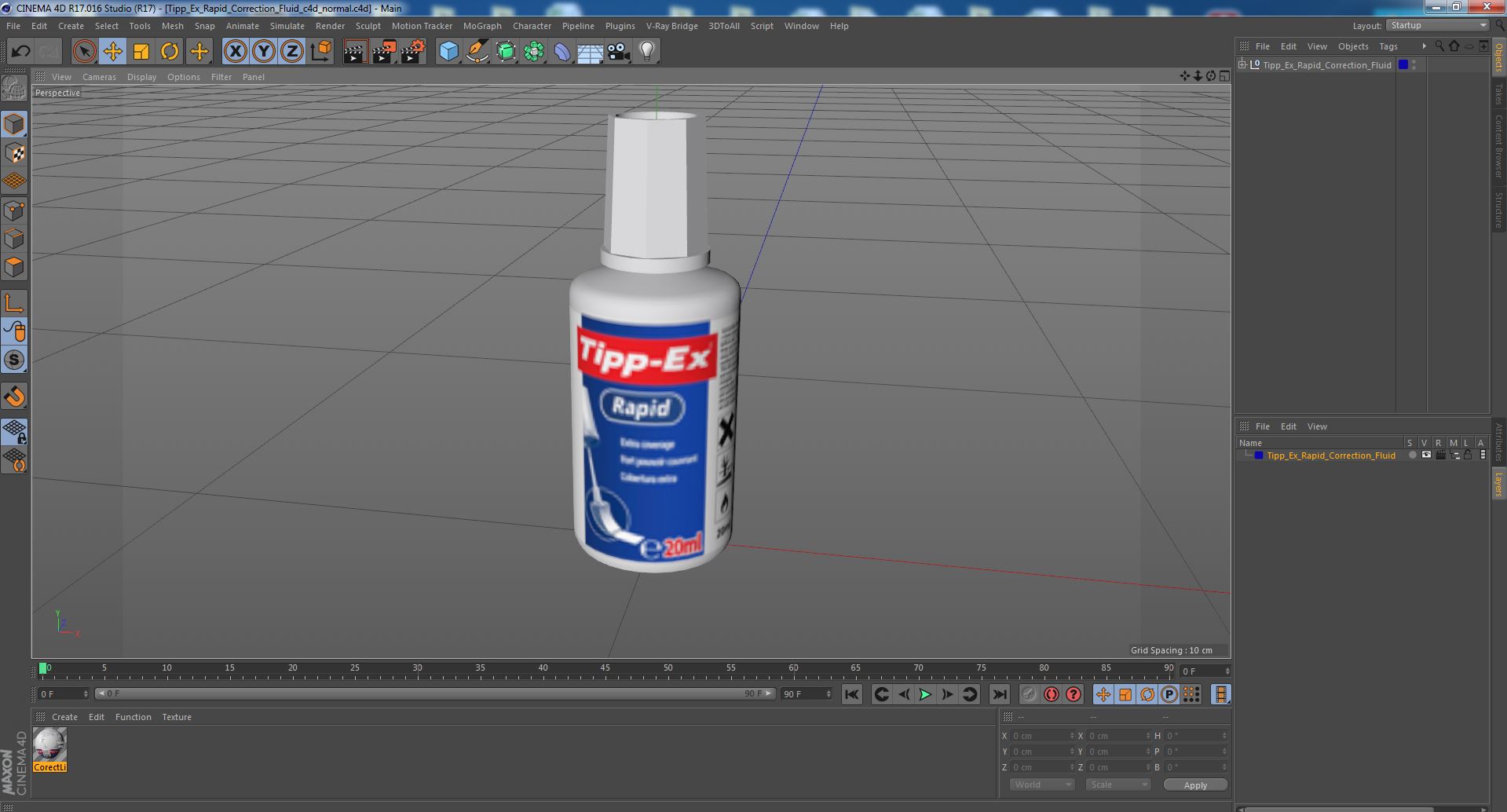
Task: Open the V-Ray Bridge menu
Action: 671,26
